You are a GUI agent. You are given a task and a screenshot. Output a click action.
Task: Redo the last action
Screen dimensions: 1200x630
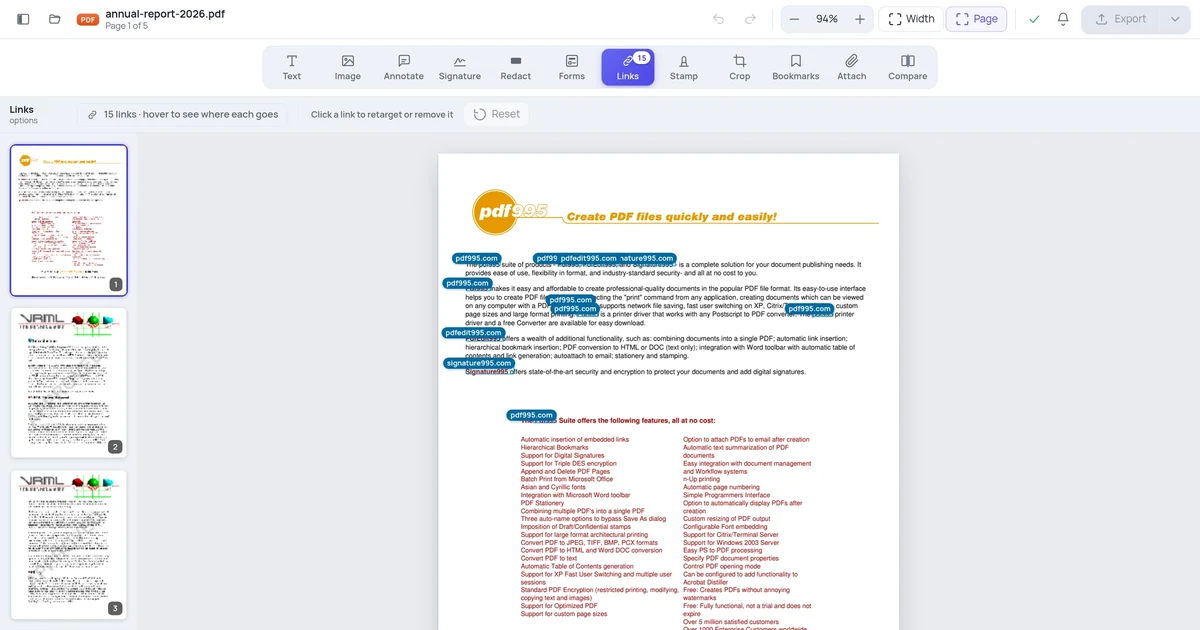click(750, 19)
